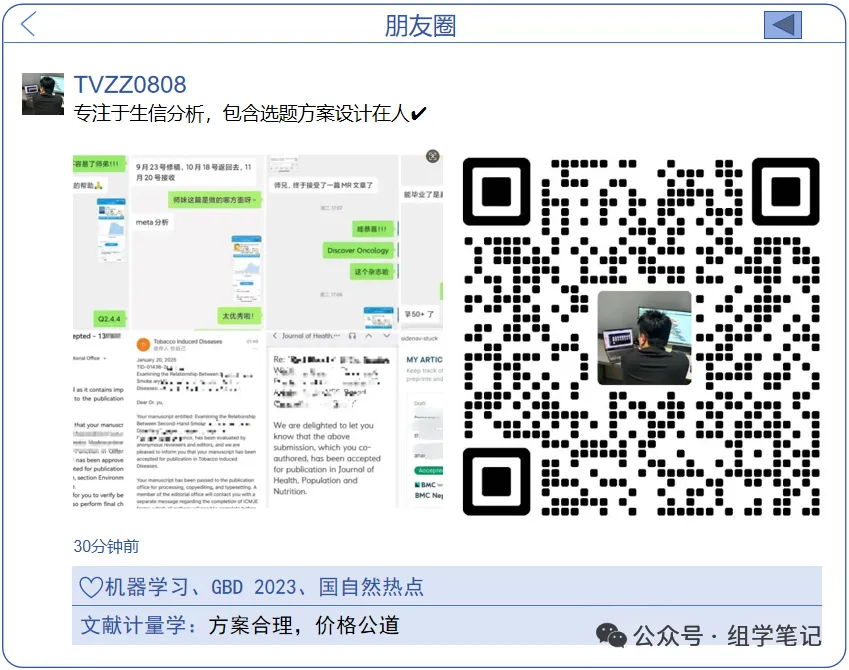Click the WeChat logo icon at bottom
Image resolution: width=849 pixels, height=670 pixels.
click(611, 635)
